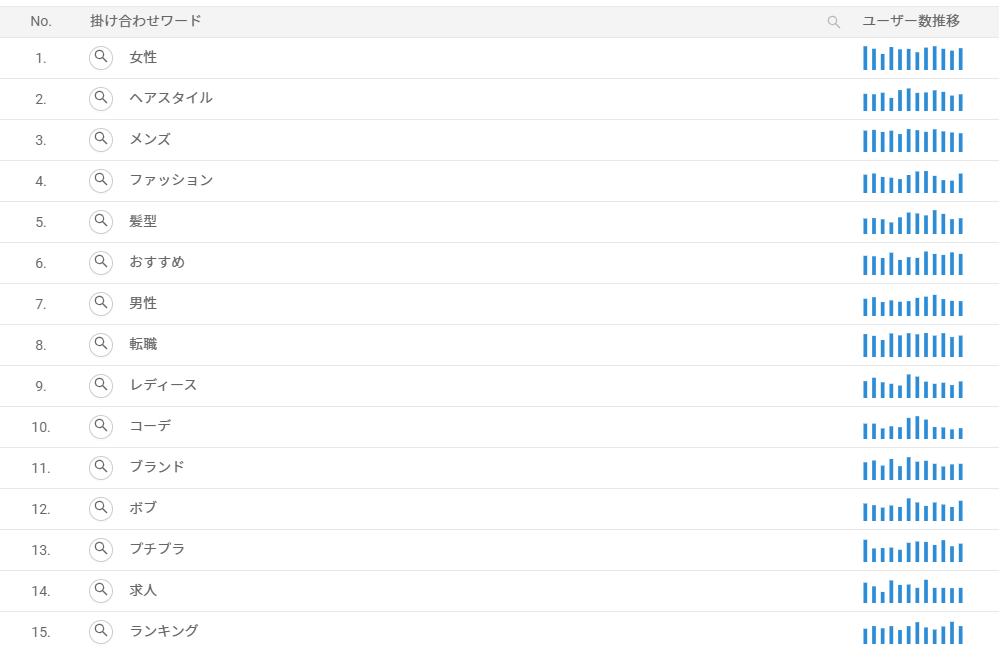999x650 pixels.
Task: Open the user trend chart for レディース
Action: click(913, 386)
